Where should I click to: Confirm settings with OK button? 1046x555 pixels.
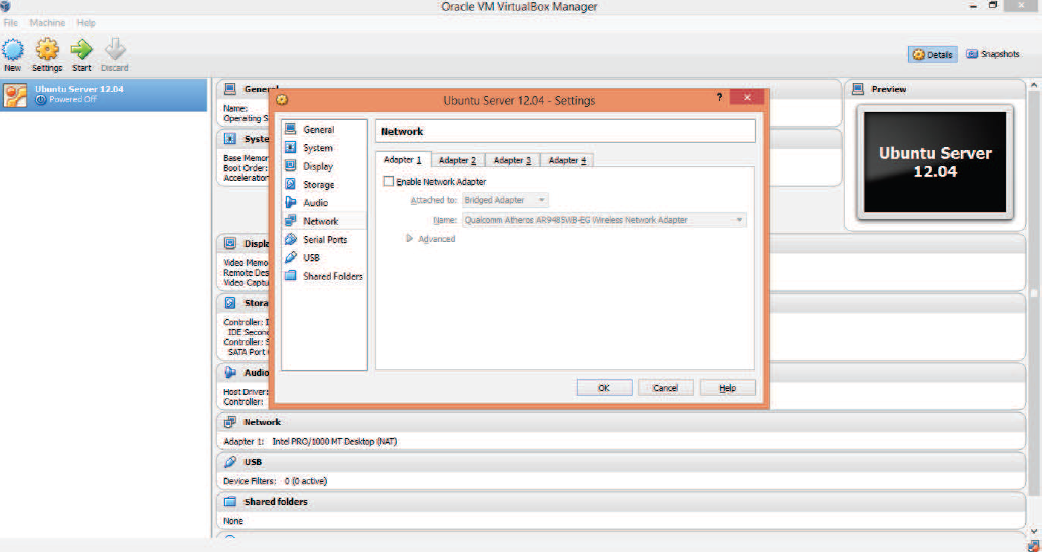pos(604,388)
